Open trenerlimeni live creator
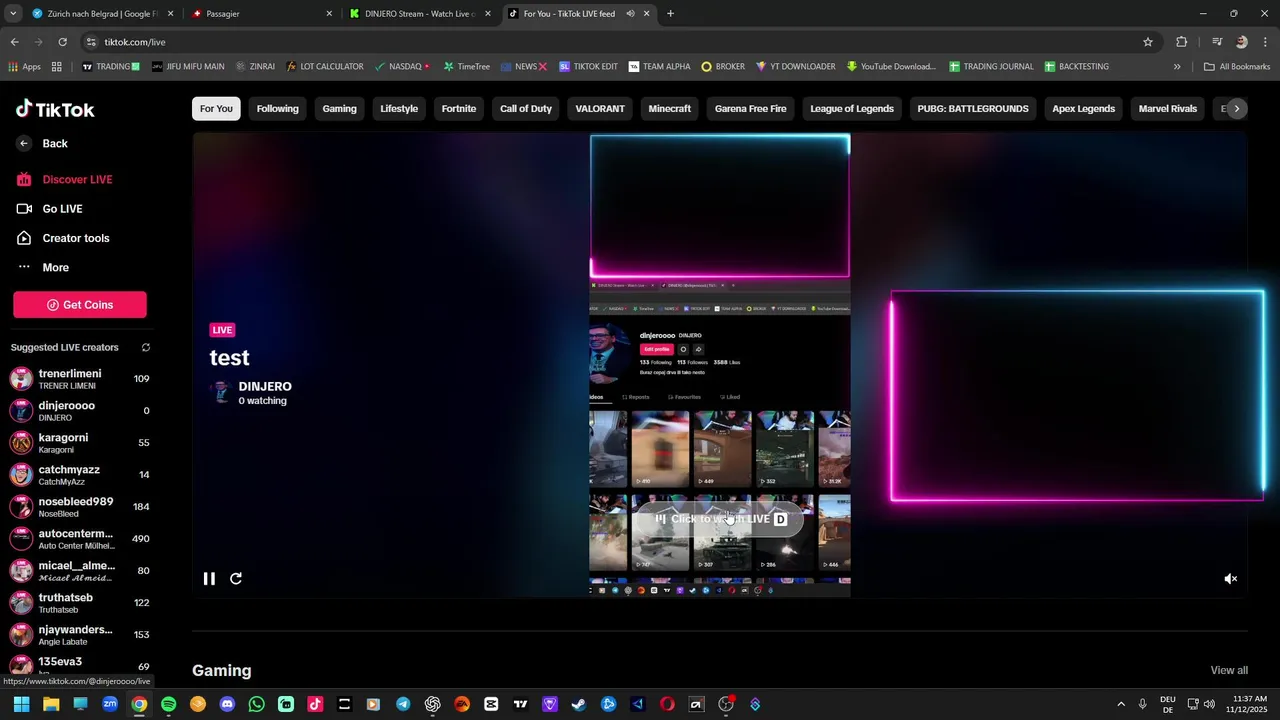This screenshot has width=1280, height=720. (80, 379)
